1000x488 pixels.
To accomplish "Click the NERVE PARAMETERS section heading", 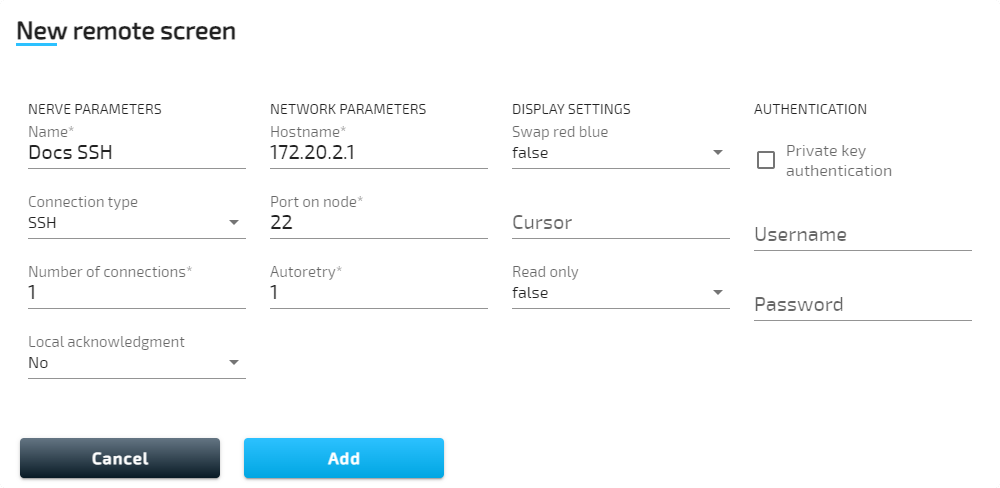I will pyautogui.click(x=95, y=109).
